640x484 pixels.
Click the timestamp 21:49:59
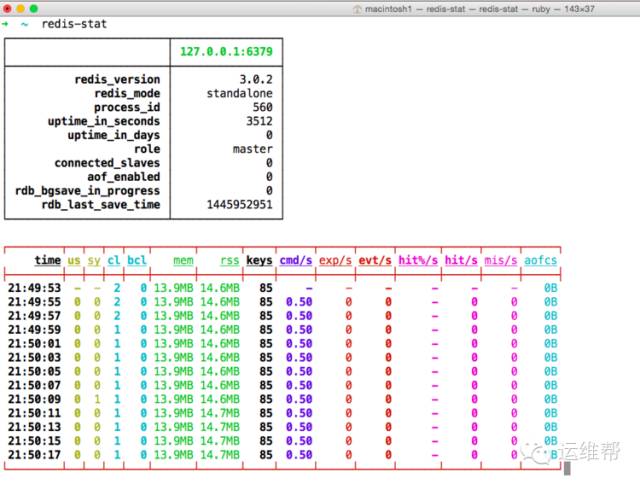click(34, 330)
